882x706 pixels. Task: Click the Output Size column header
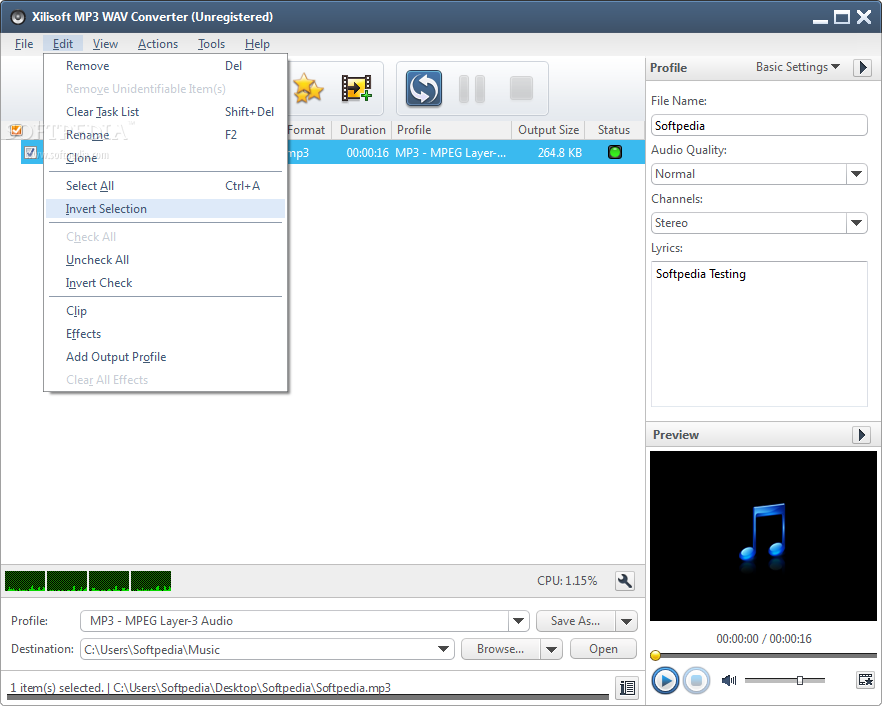tap(548, 130)
